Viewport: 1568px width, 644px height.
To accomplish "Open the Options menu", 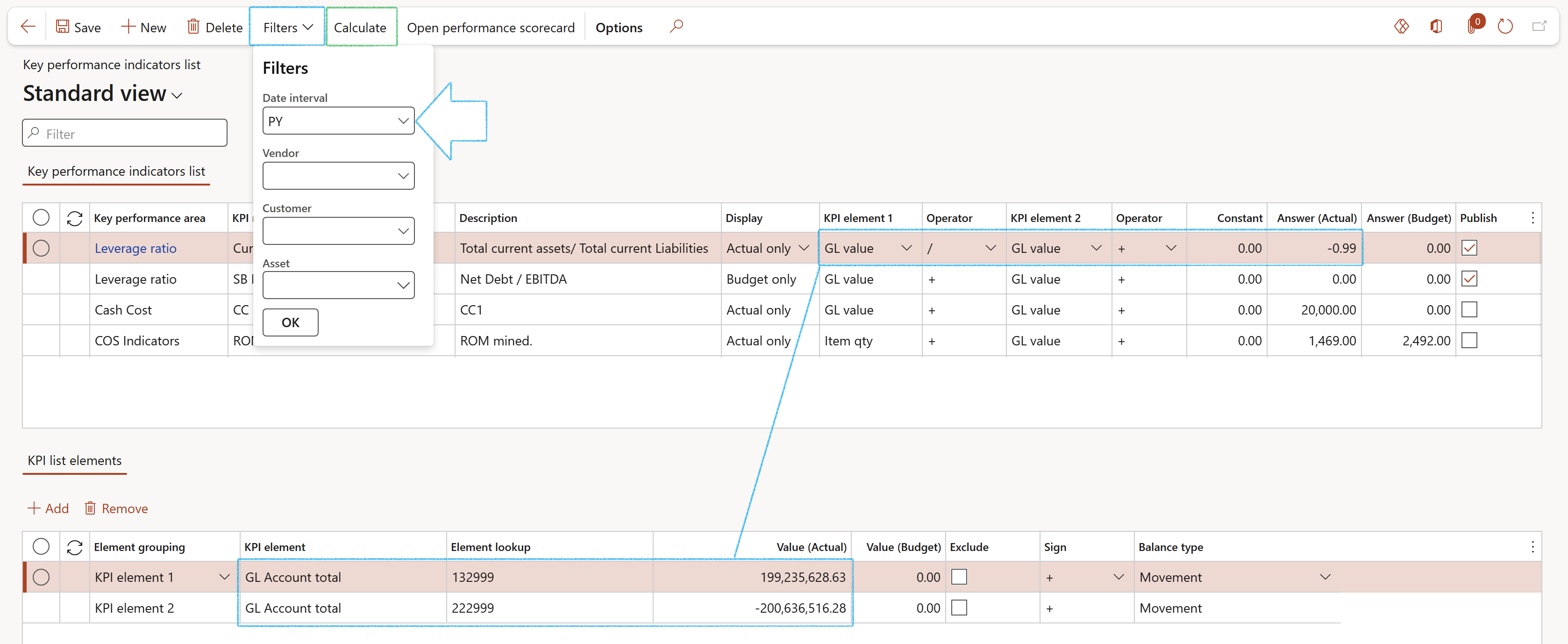I will click(x=619, y=28).
